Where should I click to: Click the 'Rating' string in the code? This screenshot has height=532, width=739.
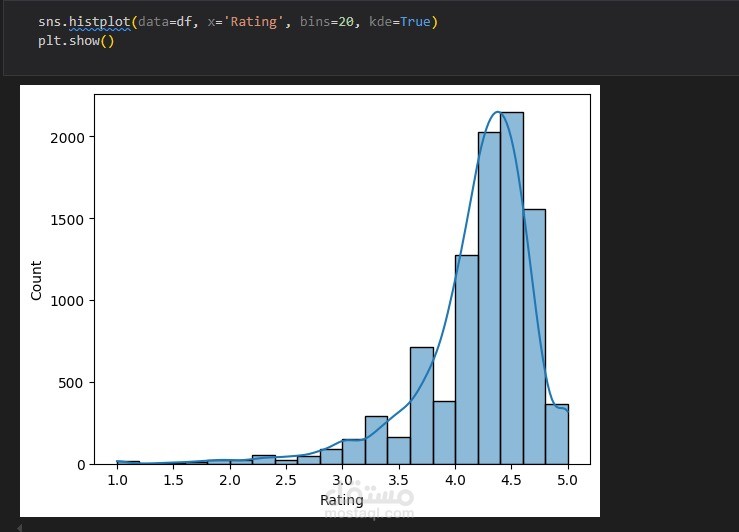(254, 22)
